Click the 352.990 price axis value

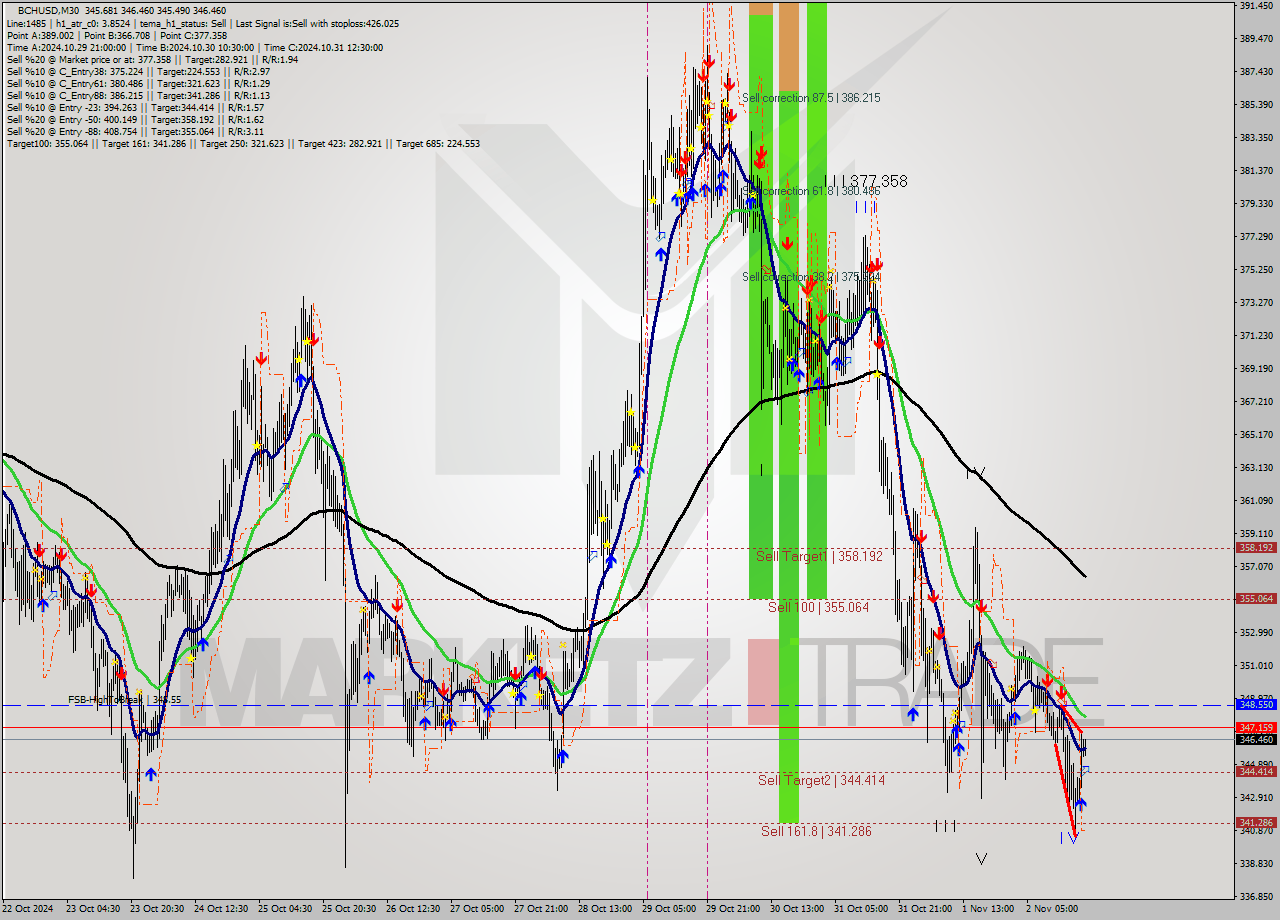(1255, 633)
